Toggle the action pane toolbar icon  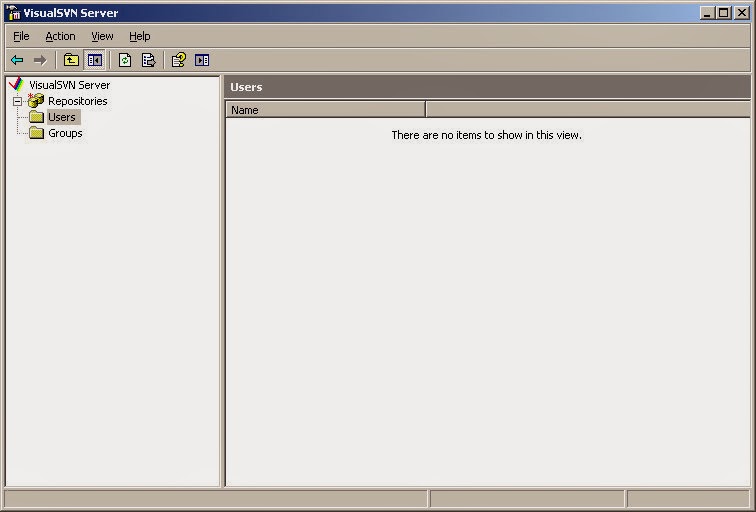tap(202, 60)
